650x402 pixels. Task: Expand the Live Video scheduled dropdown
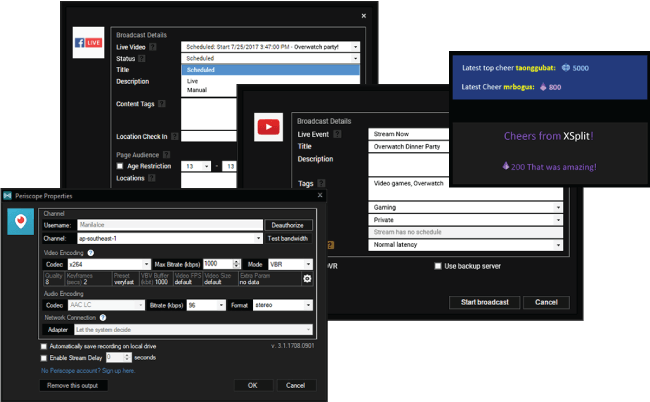coord(355,47)
